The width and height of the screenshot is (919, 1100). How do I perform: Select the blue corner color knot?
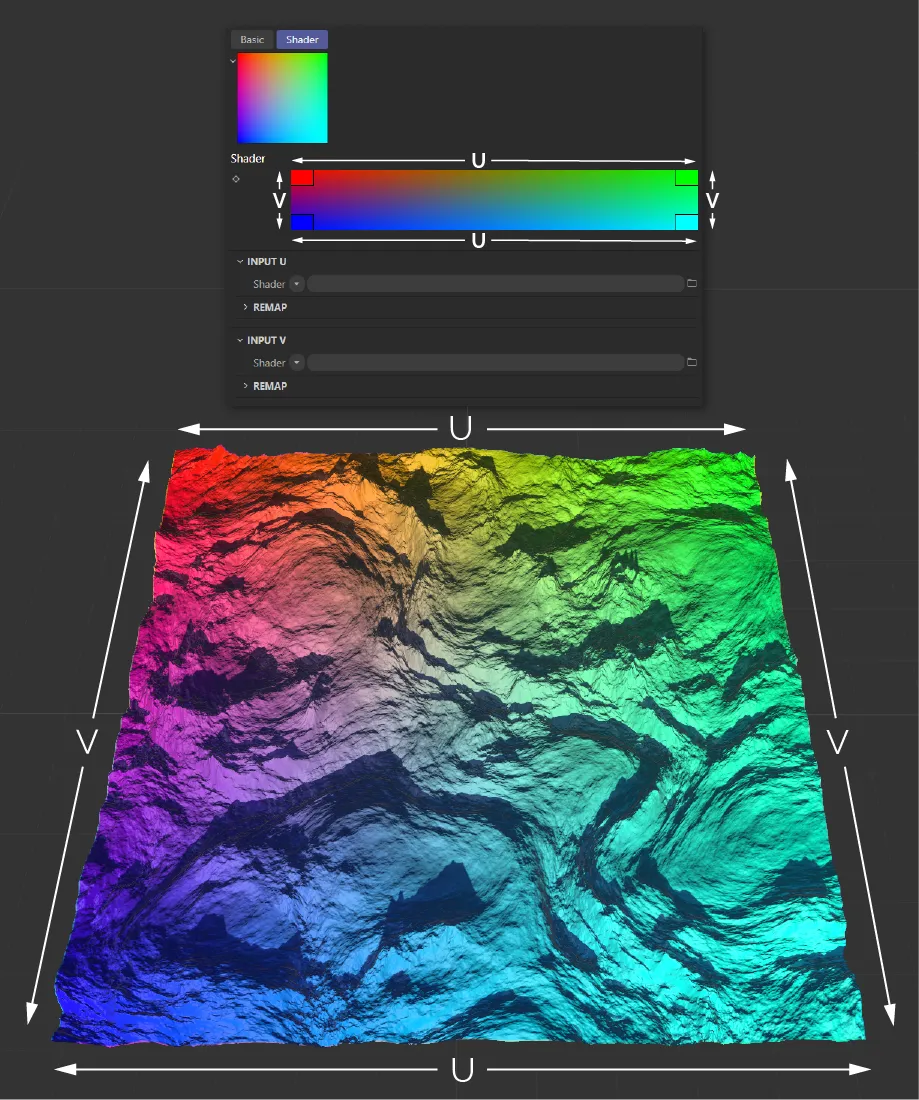tap(302, 222)
